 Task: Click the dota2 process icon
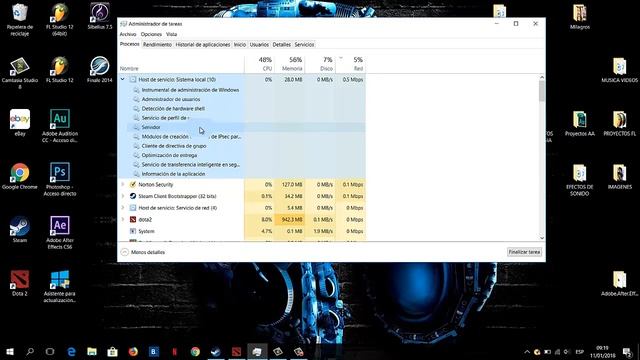pyautogui.click(x=133, y=220)
